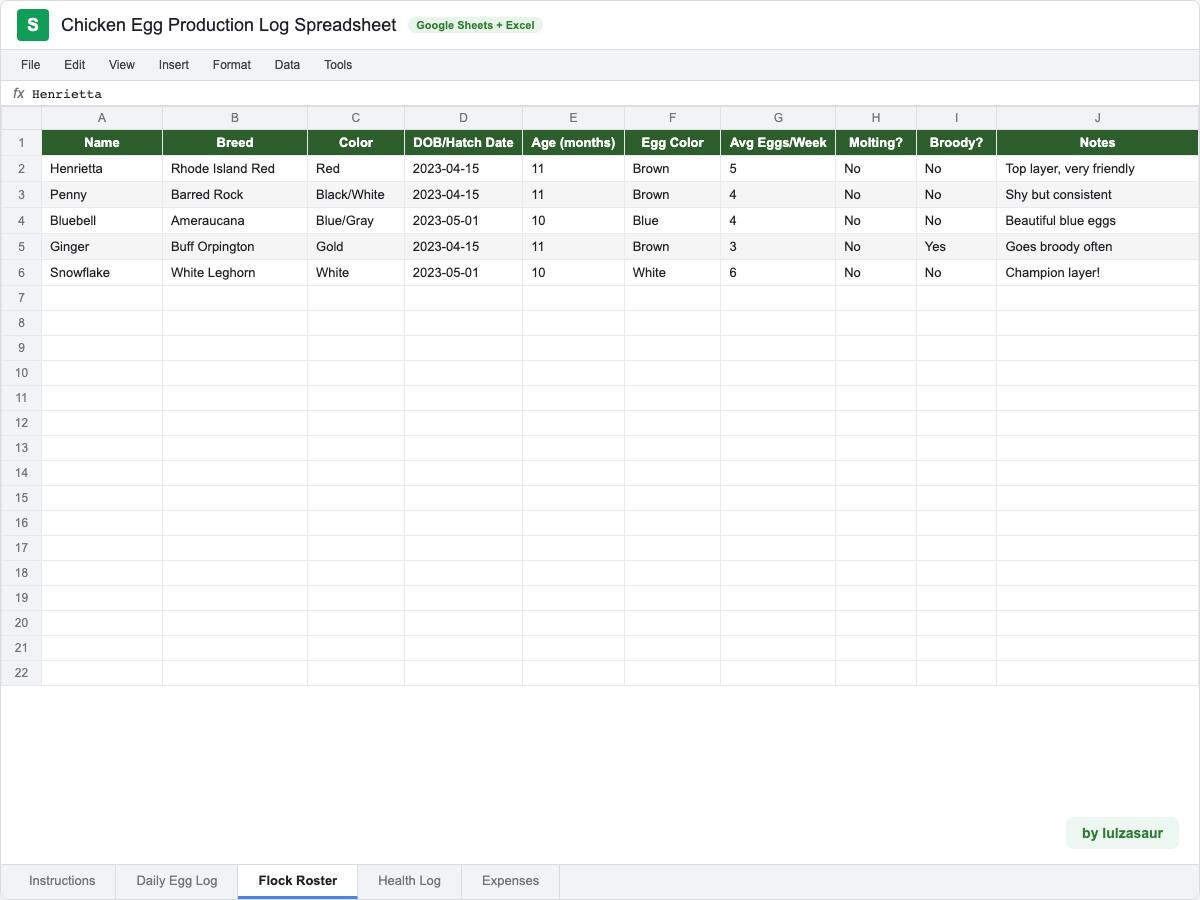1200x900 pixels.
Task: Click the Buff Orpington breed cell
Action: pyautogui.click(x=235, y=247)
